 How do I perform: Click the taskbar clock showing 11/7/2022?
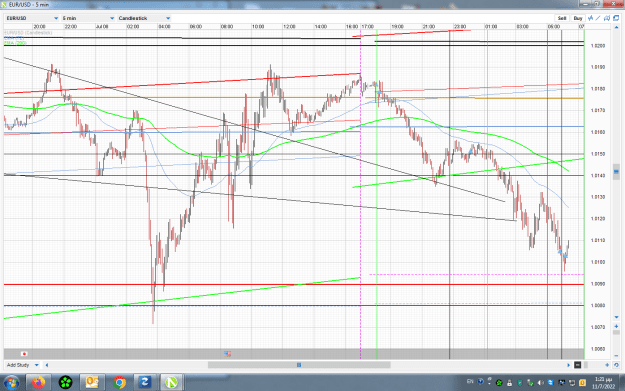(x=603, y=383)
